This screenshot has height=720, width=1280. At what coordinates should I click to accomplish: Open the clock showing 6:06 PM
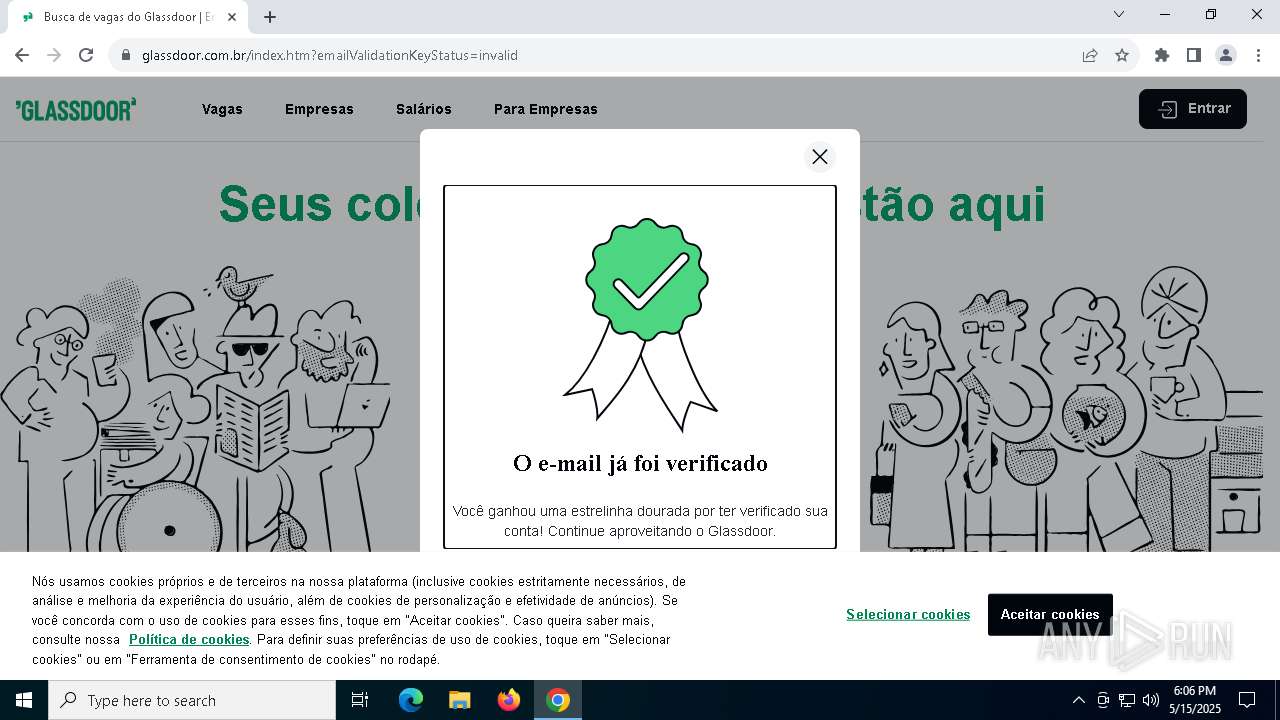(x=1195, y=700)
